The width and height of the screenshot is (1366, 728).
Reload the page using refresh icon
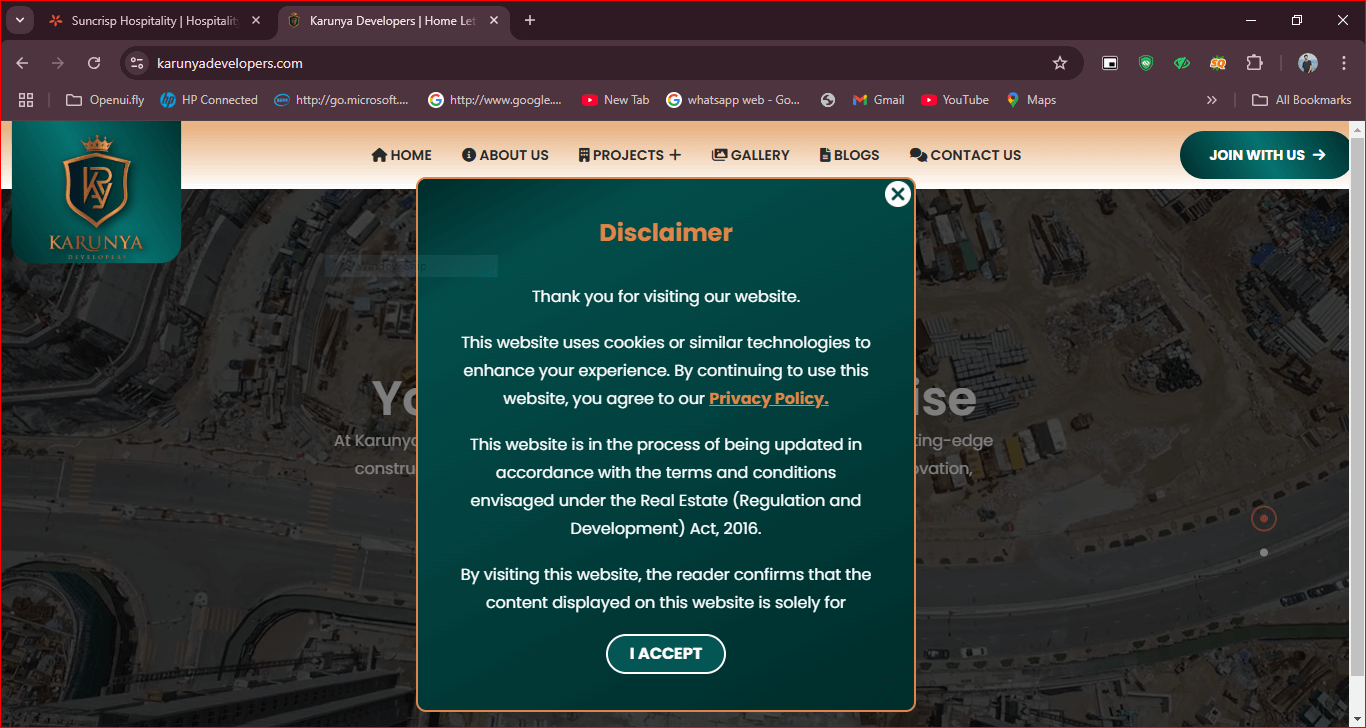(94, 63)
